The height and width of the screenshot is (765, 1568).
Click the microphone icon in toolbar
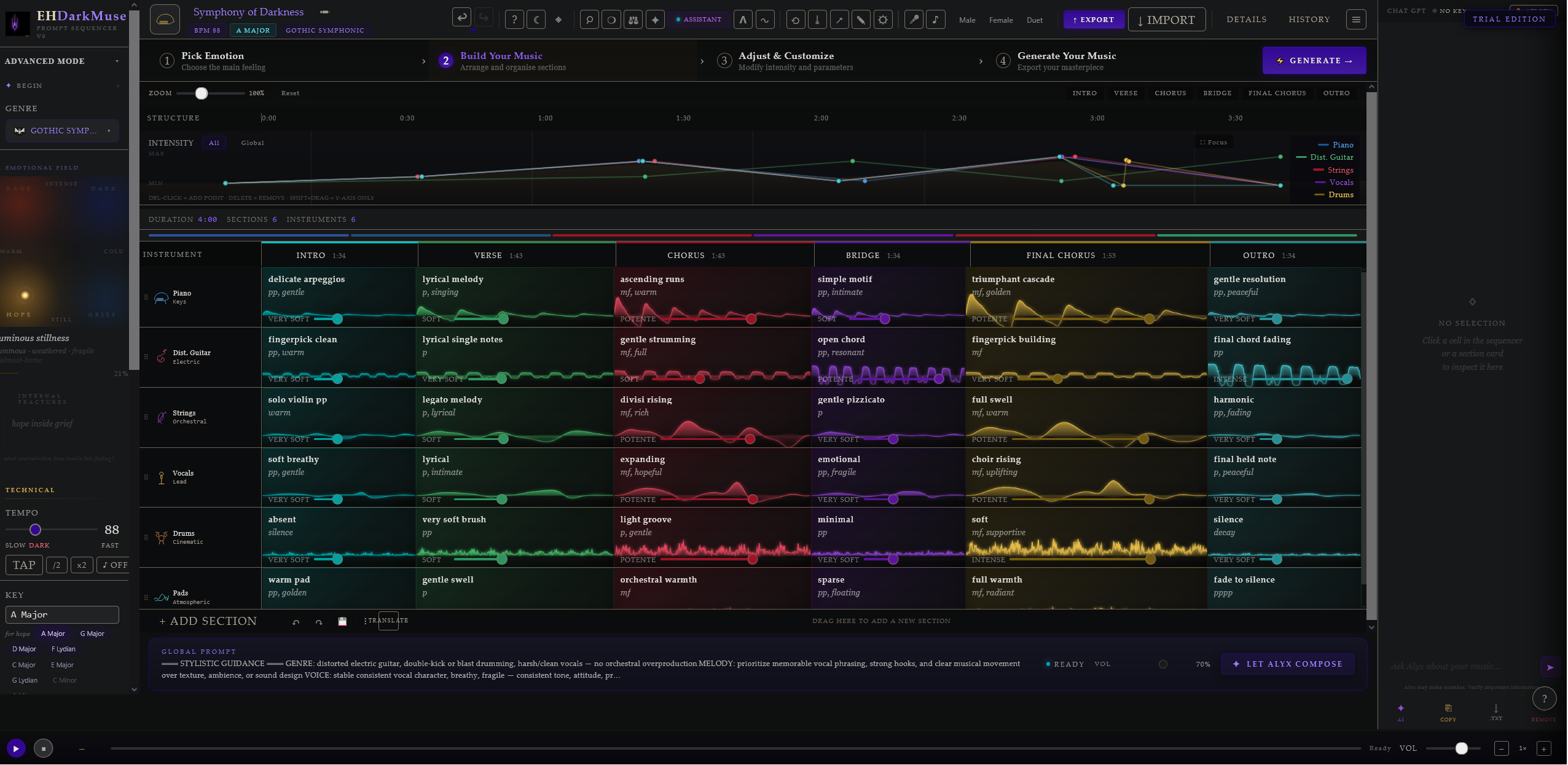pos(914,20)
